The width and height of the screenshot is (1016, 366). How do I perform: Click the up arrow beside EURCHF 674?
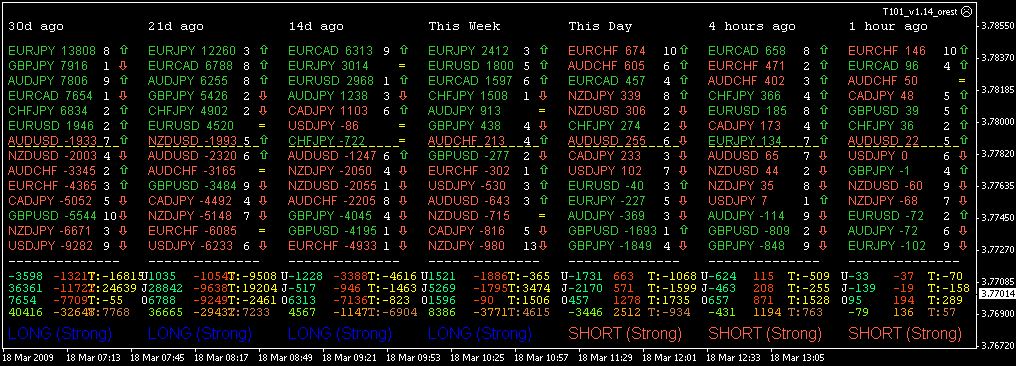684,49
